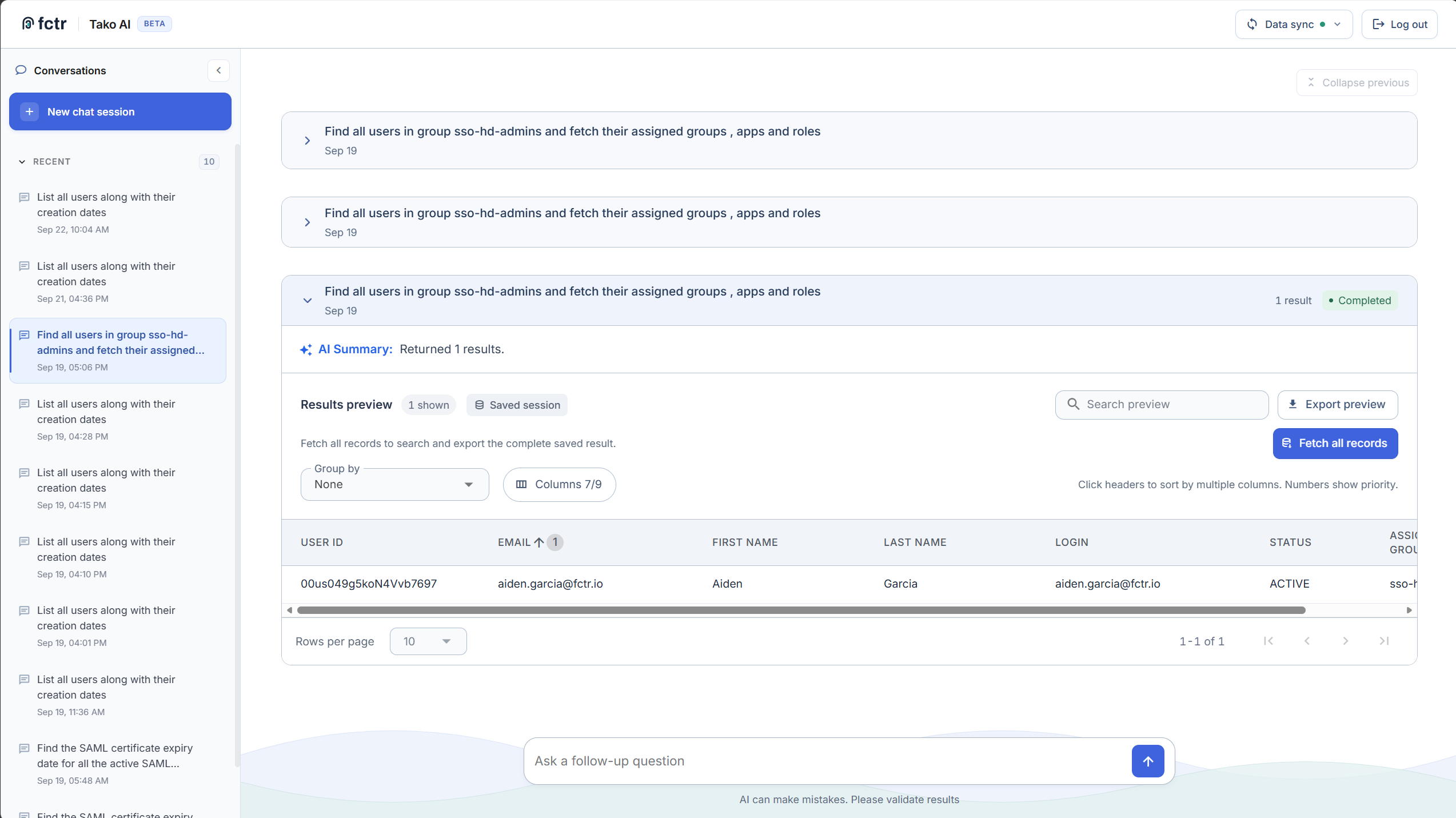The width and height of the screenshot is (1456, 818).
Task: Click the fctr logo
Action: 44,23
